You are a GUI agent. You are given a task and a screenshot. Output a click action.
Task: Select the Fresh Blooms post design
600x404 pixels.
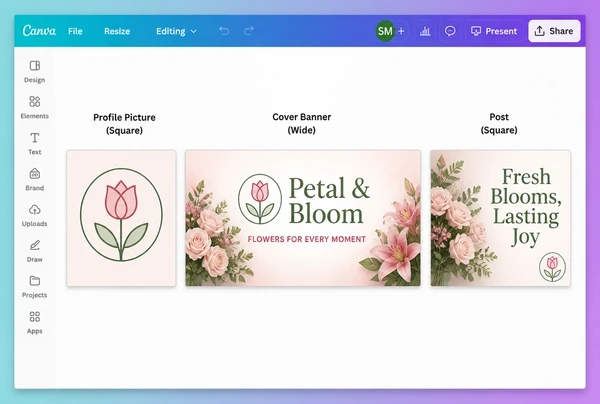click(501, 218)
